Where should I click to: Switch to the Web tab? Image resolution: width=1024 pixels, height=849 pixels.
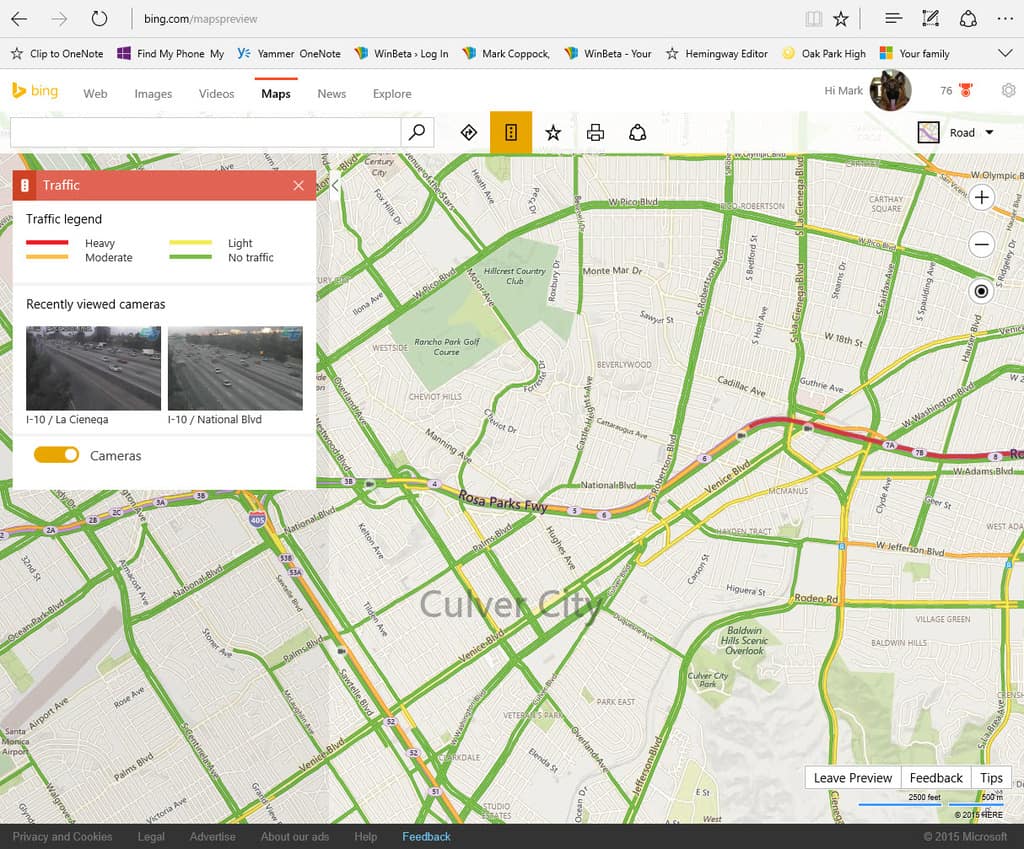click(95, 94)
